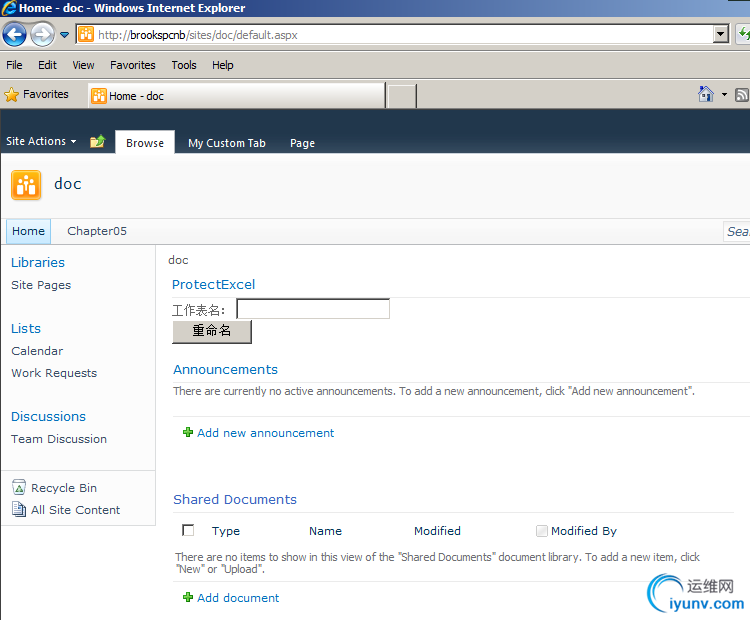Image resolution: width=750 pixels, height=620 pixels.
Task: Open Discussions heading in quick launch
Action: coord(48,417)
